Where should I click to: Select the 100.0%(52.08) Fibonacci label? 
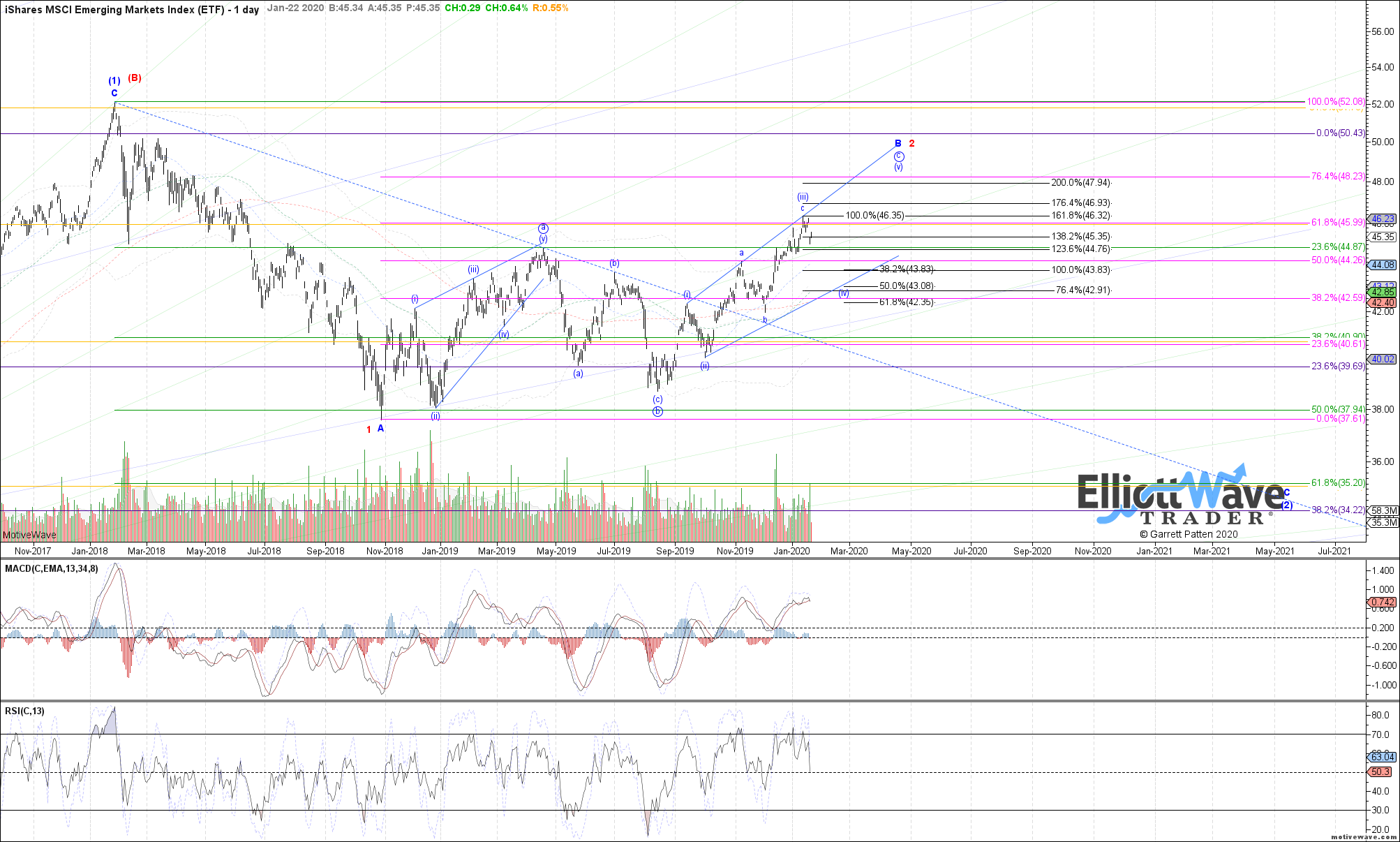[x=1335, y=101]
